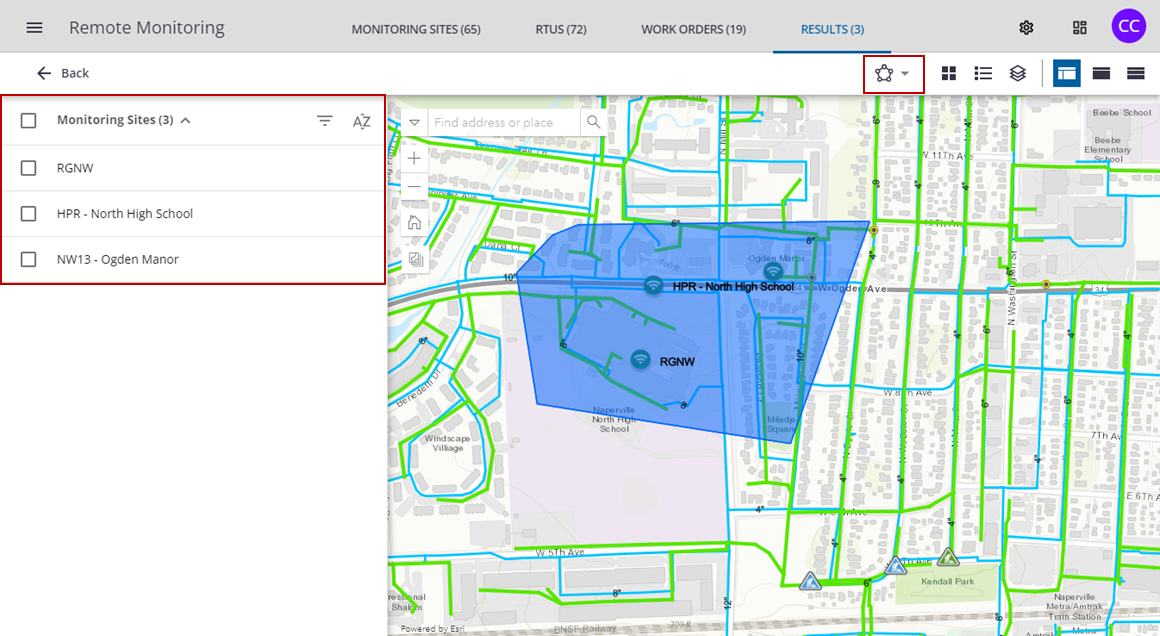
Task: Check the RGNW checkbox
Action: pos(29,168)
